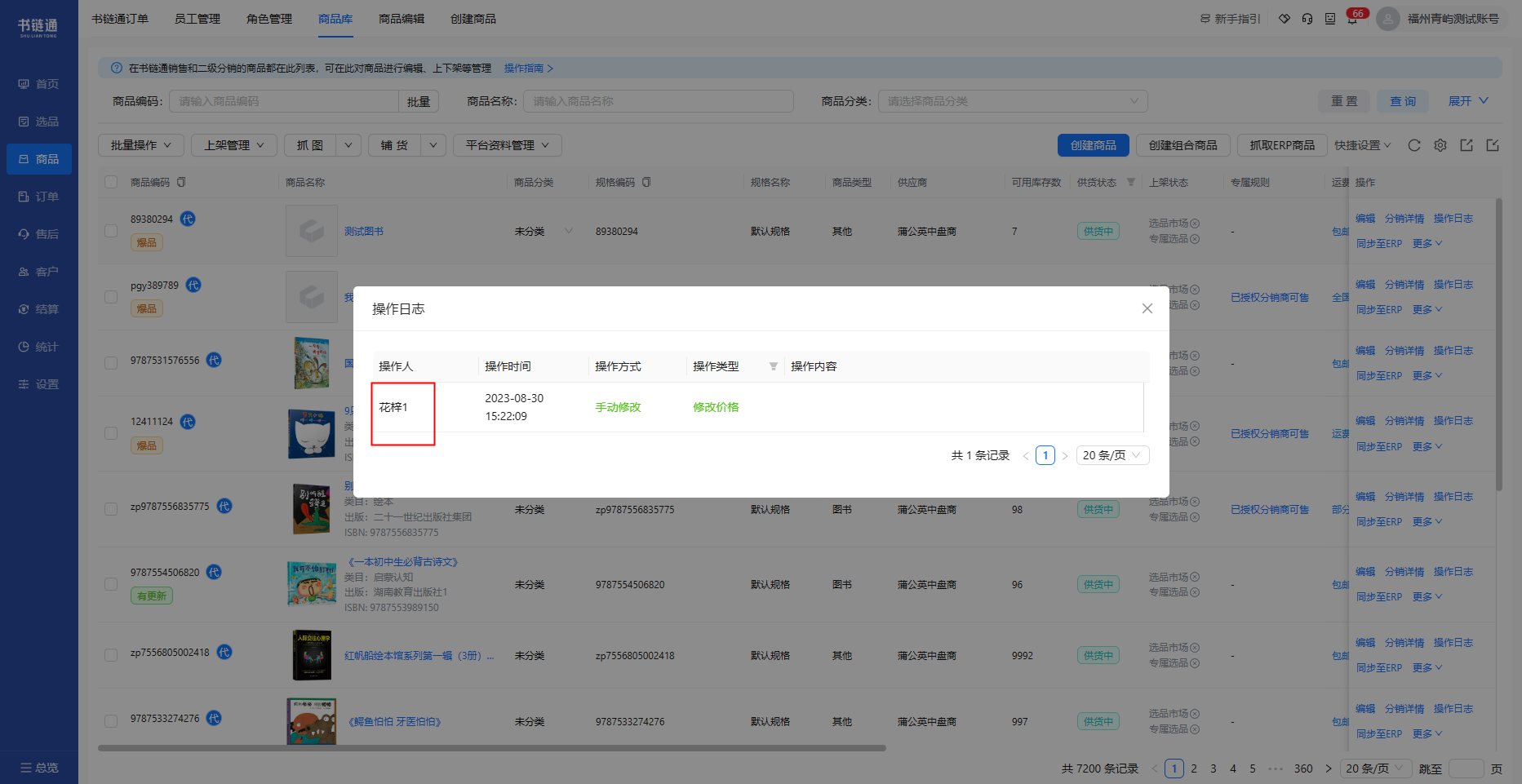Open table column settings gear icon

(1440, 145)
